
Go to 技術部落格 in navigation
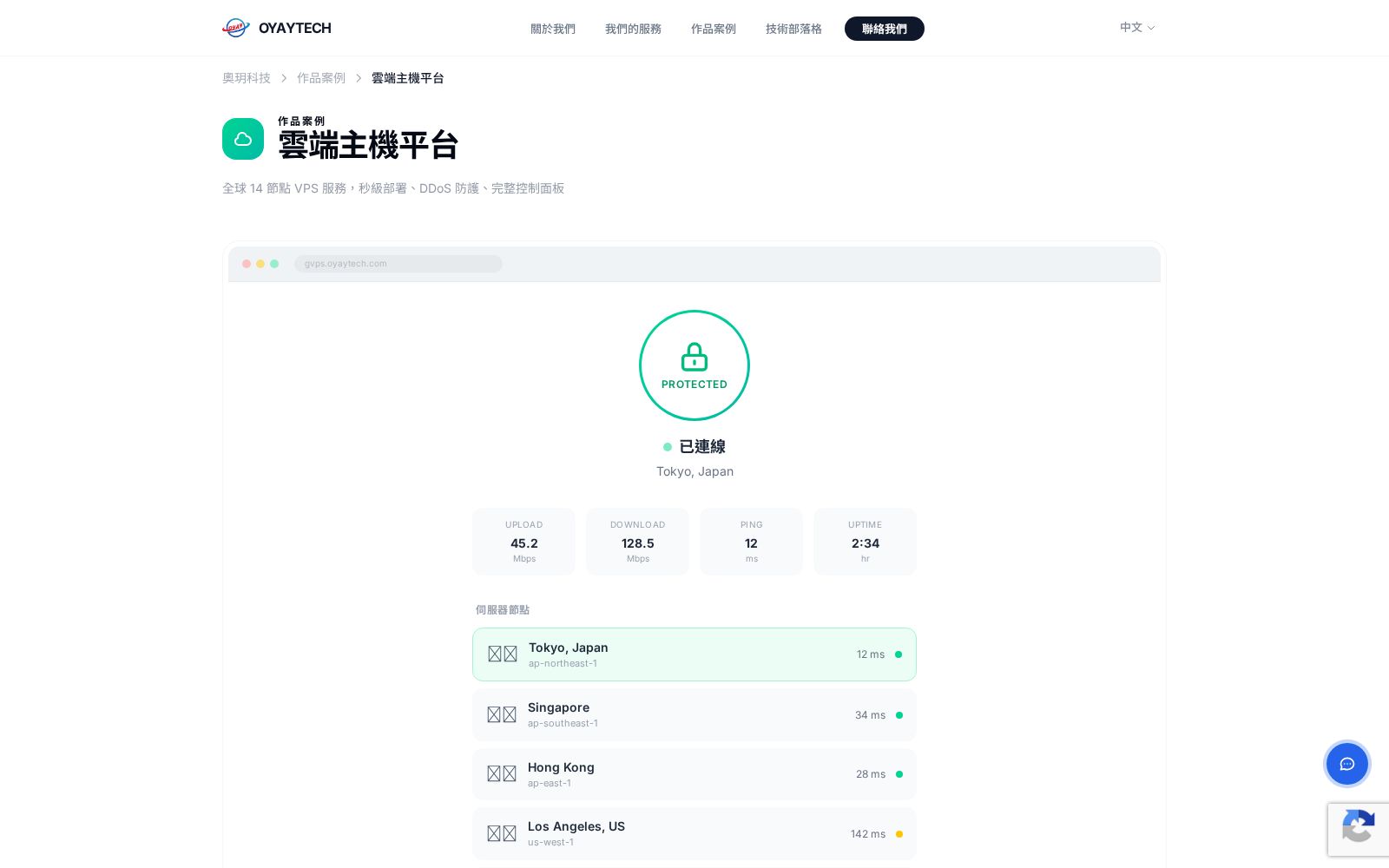[793, 29]
